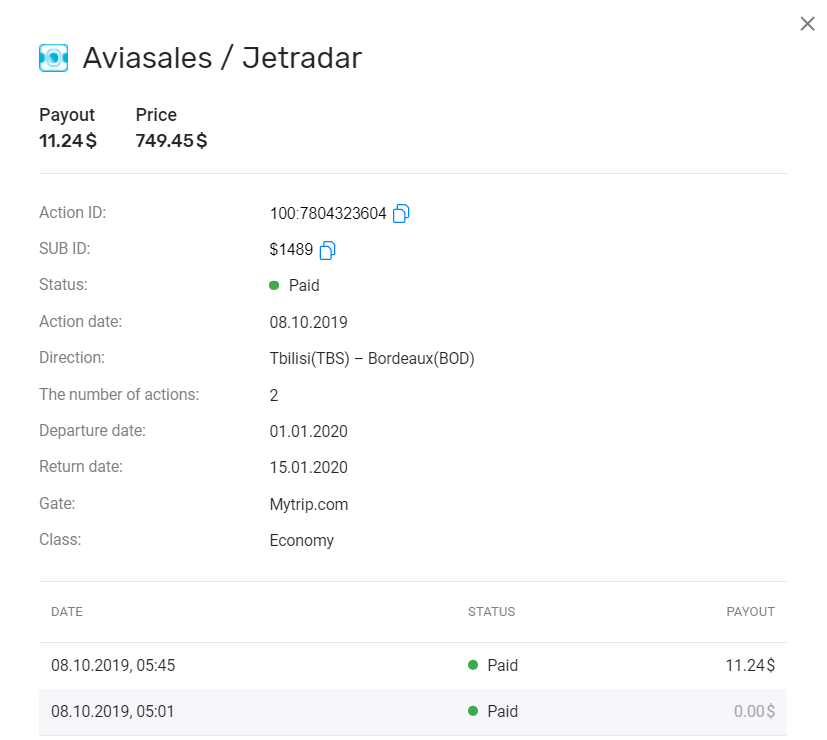Select the SUB ID value $1489
The width and height of the screenshot is (827, 740).
tap(291, 249)
